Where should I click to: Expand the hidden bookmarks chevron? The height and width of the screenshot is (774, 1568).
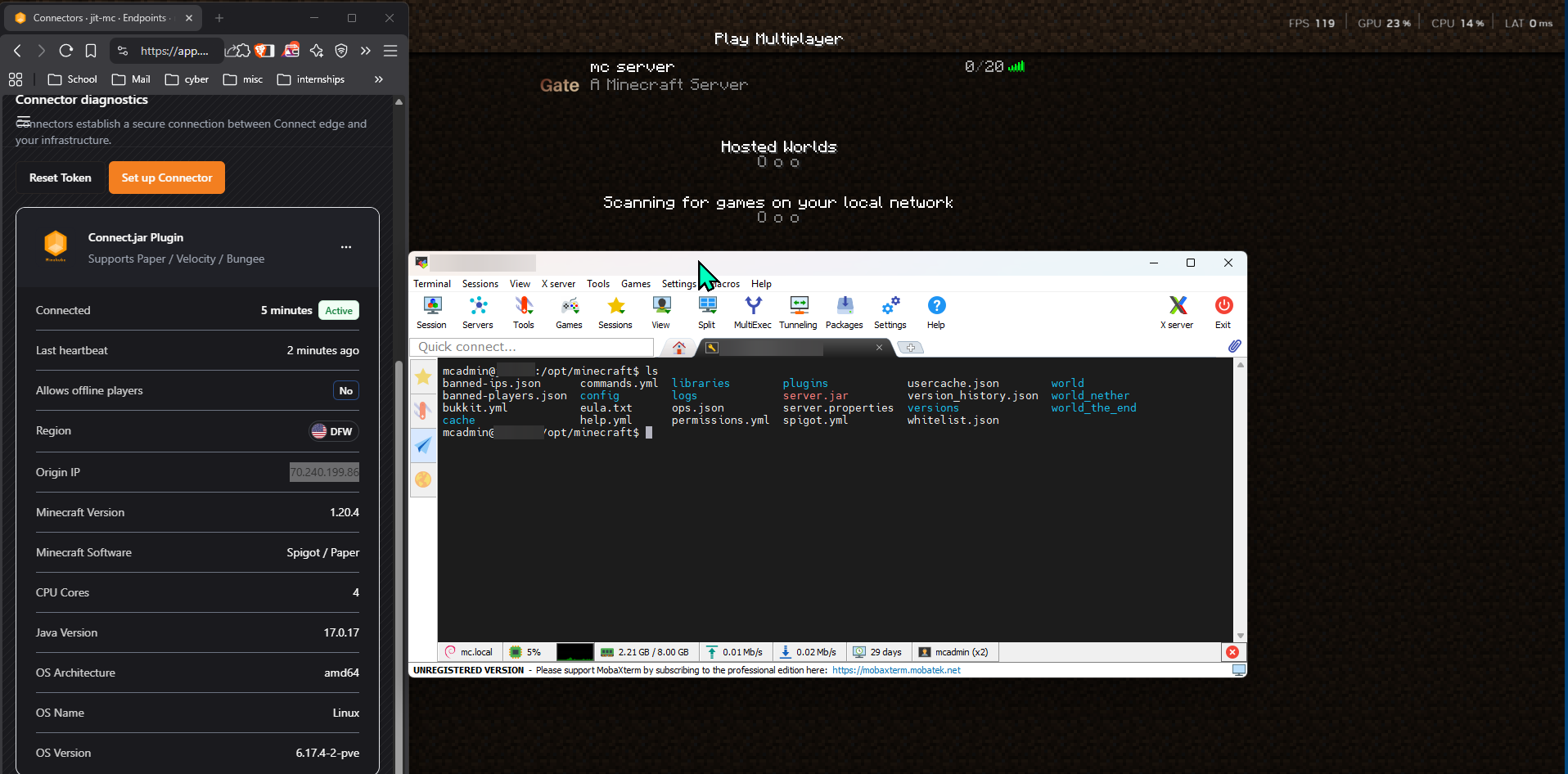tap(378, 79)
